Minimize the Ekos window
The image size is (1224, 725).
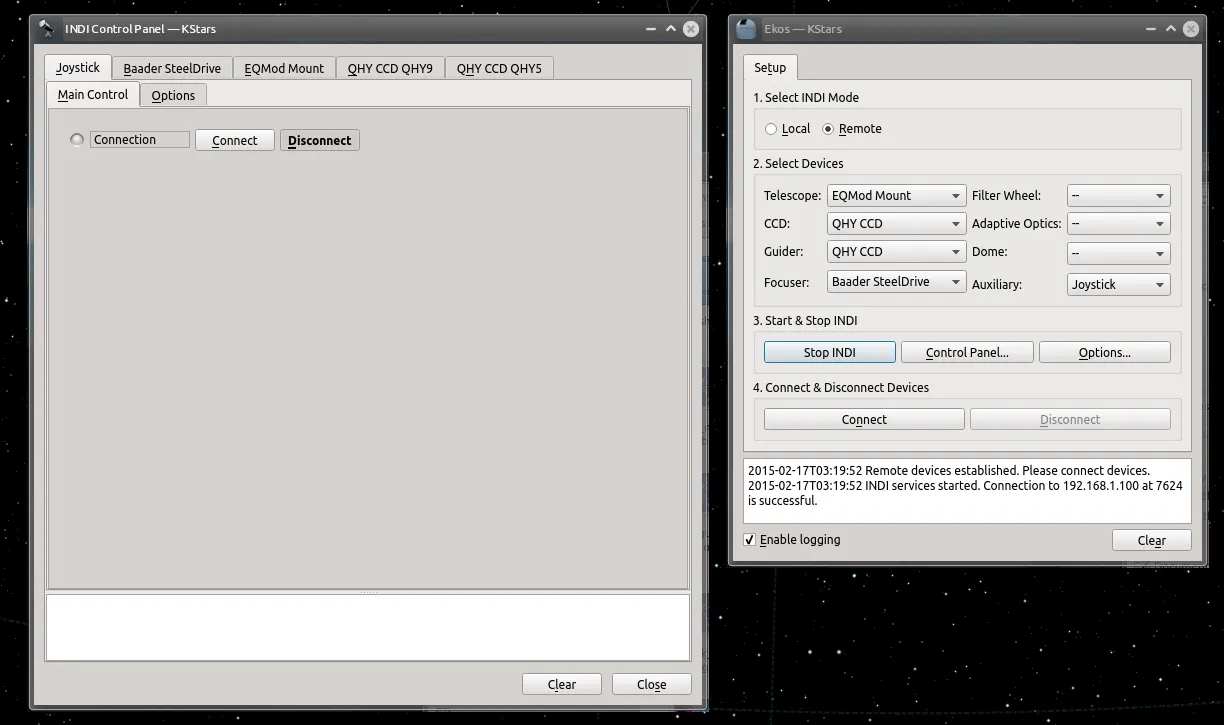(1149, 28)
